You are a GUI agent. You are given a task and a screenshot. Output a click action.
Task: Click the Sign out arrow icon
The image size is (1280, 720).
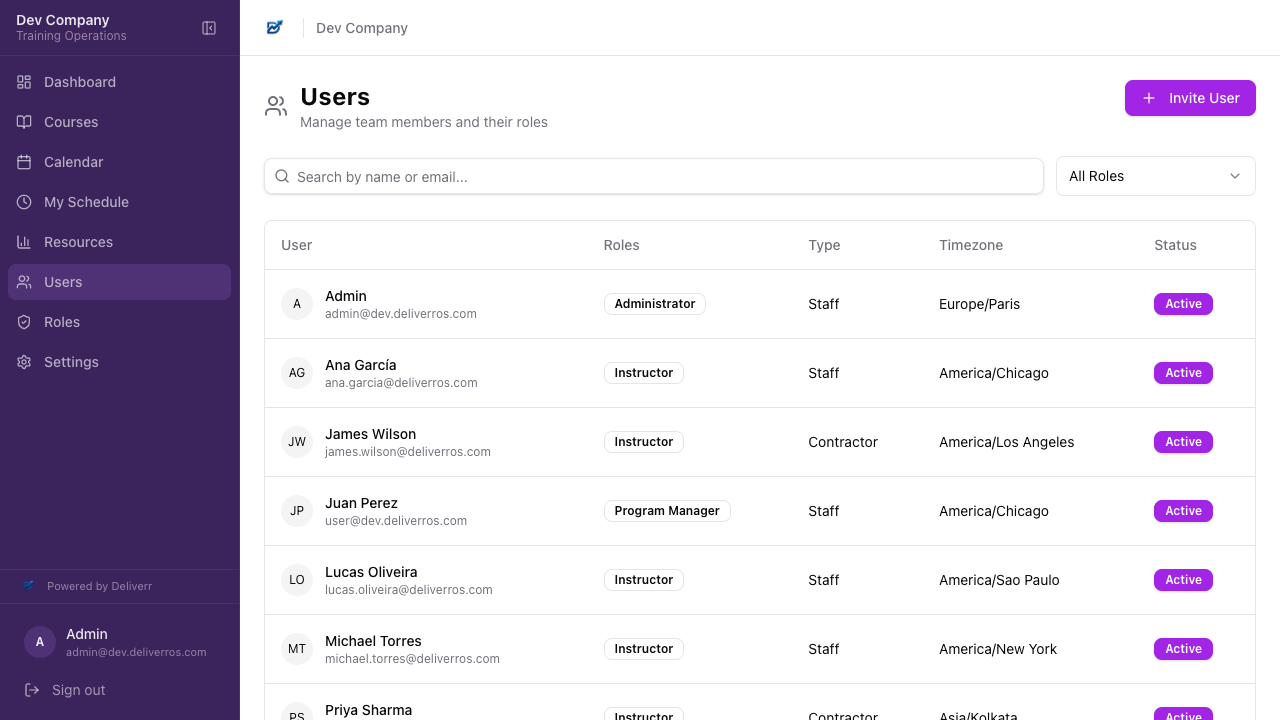[x=32, y=690]
